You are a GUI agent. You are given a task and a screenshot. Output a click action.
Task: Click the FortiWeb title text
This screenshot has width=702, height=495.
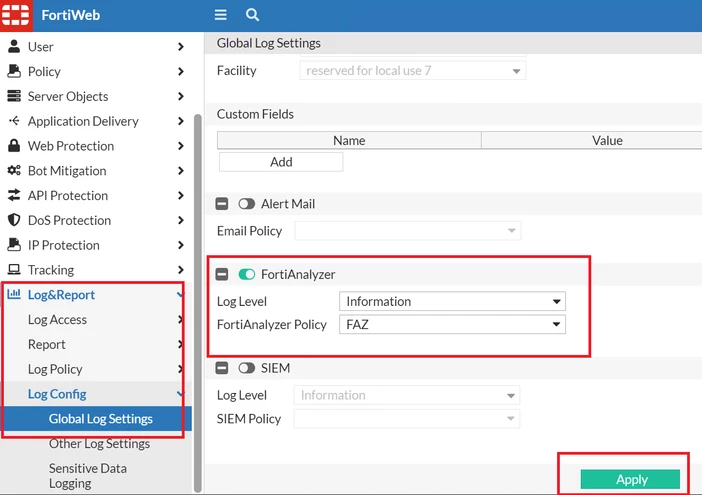tap(71, 15)
